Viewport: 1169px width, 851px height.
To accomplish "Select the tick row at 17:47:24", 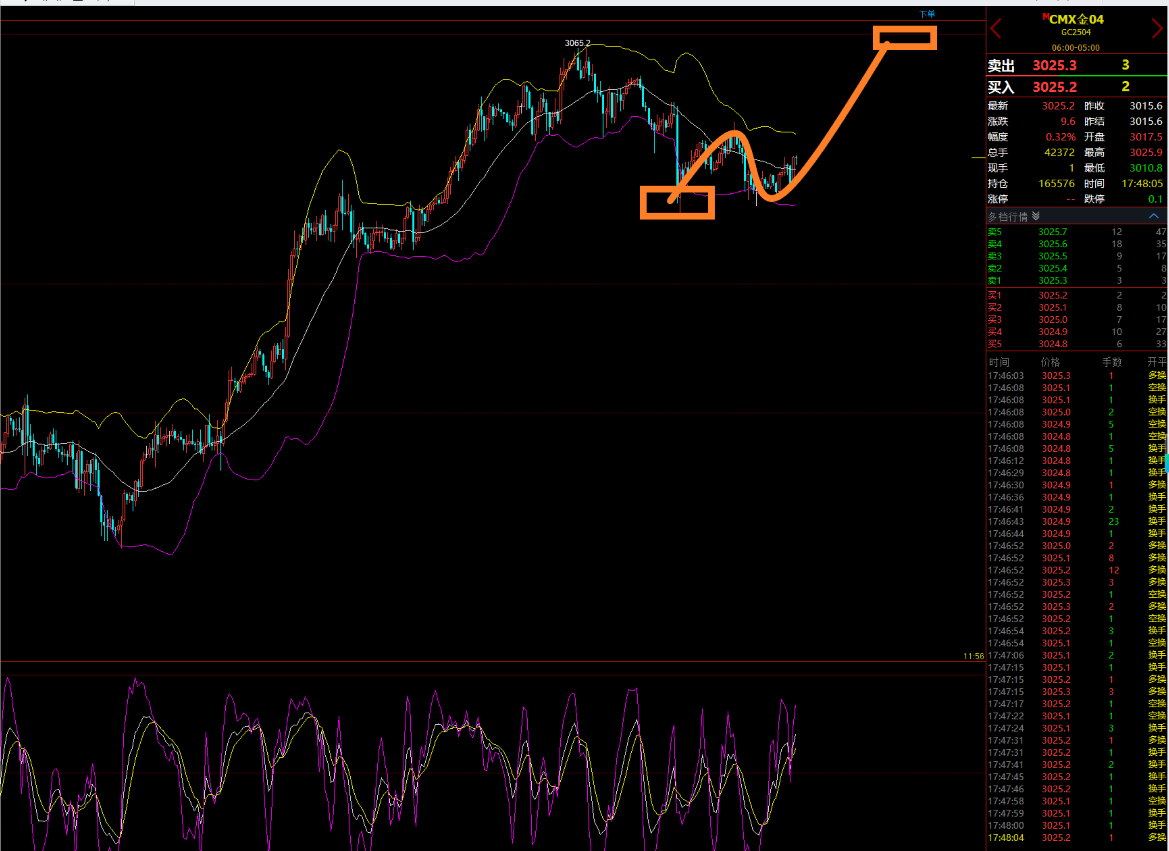I will click(x=1077, y=728).
